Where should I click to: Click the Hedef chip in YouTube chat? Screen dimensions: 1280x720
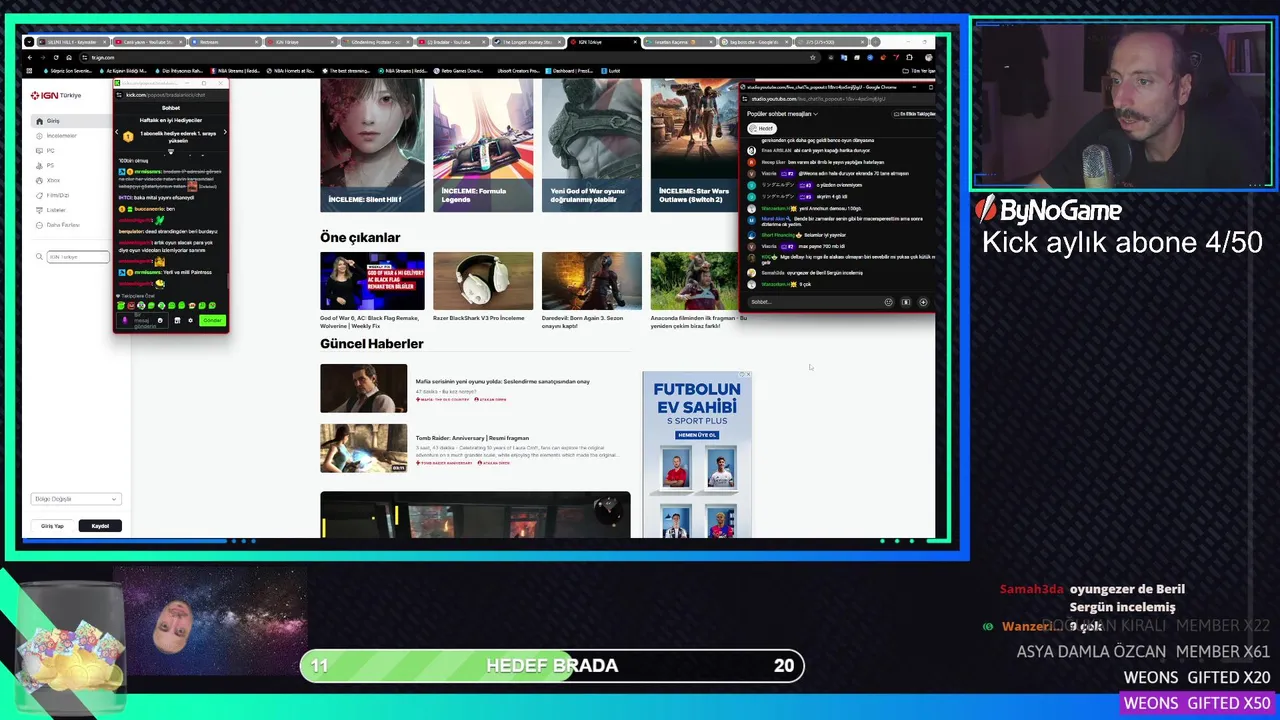pyautogui.click(x=762, y=128)
